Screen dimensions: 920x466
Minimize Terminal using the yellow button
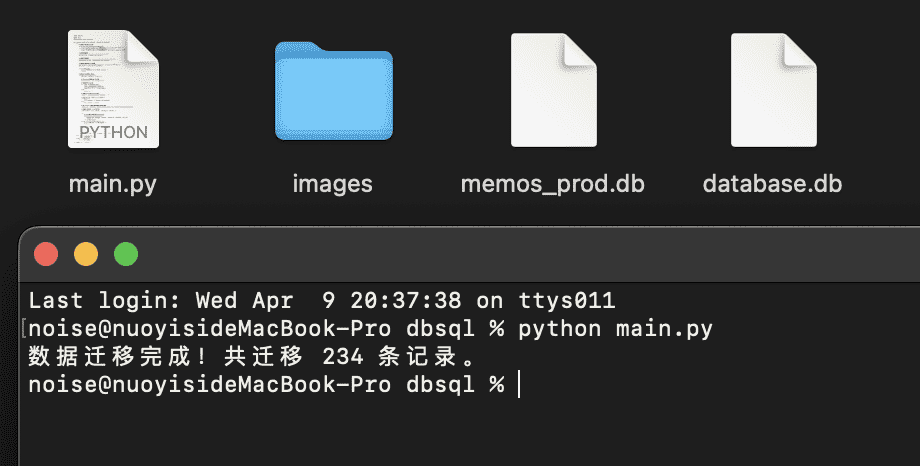(x=86, y=255)
